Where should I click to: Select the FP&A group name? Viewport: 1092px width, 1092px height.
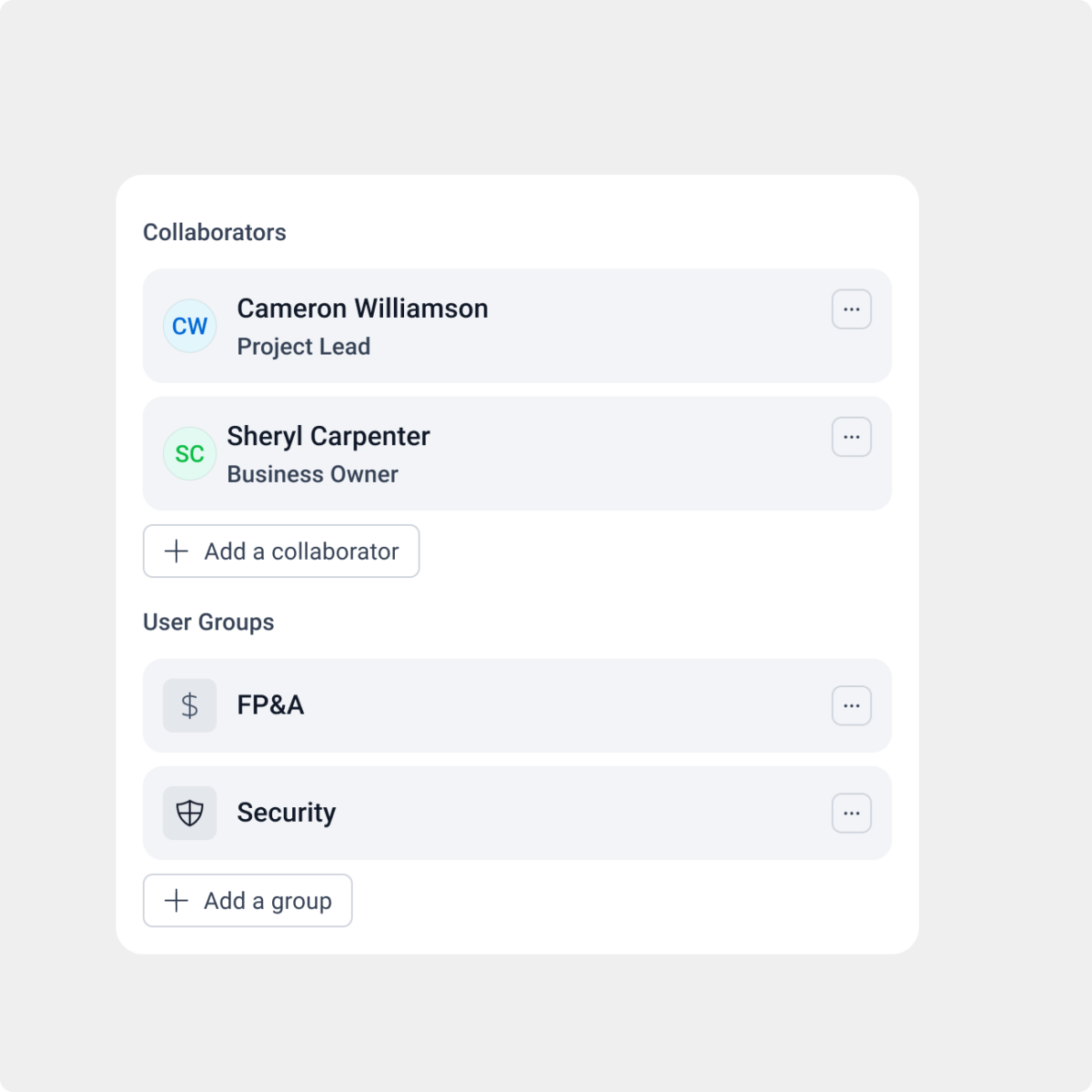270,705
